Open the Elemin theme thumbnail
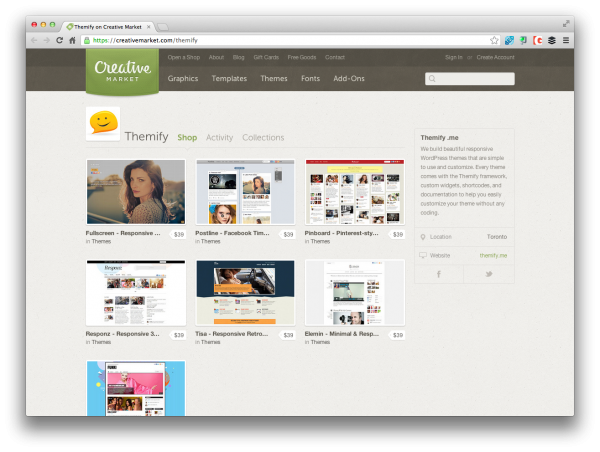This screenshot has width=600, height=452. [355, 293]
